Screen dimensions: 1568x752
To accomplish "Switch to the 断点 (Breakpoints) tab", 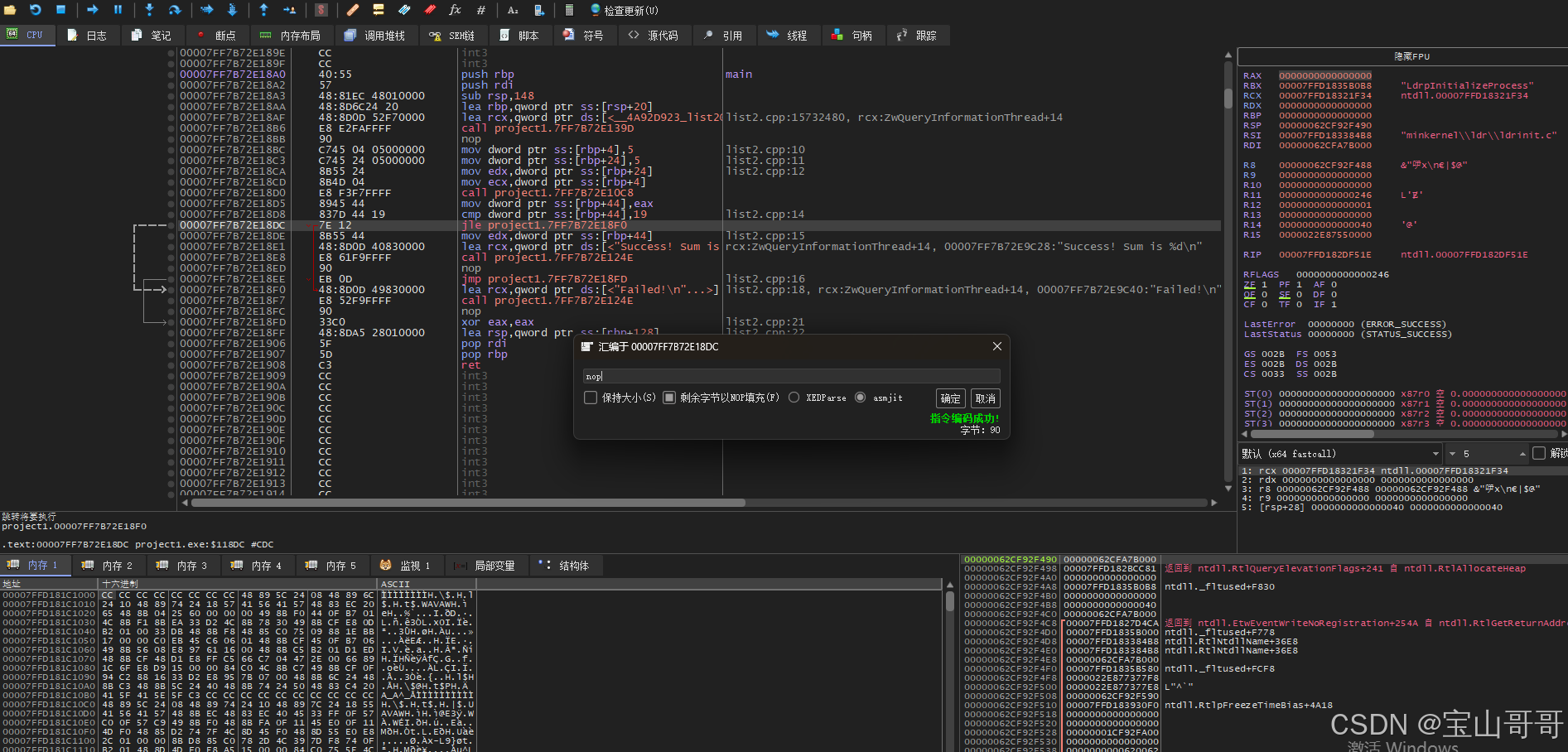I will [x=217, y=36].
